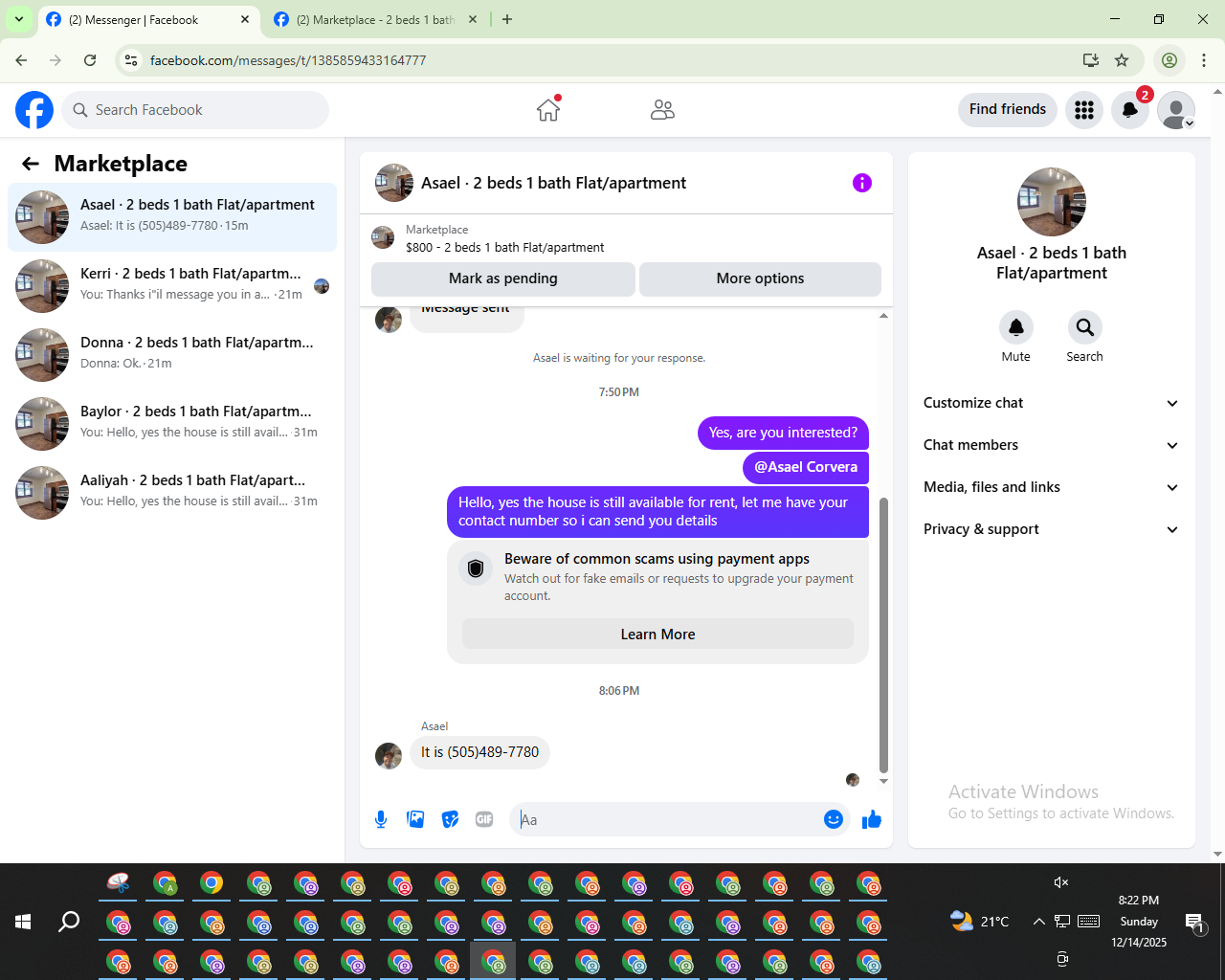1225x980 pixels.
Task: Open the Menu grid icon
Action: pyautogui.click(x=1084, y=110)
